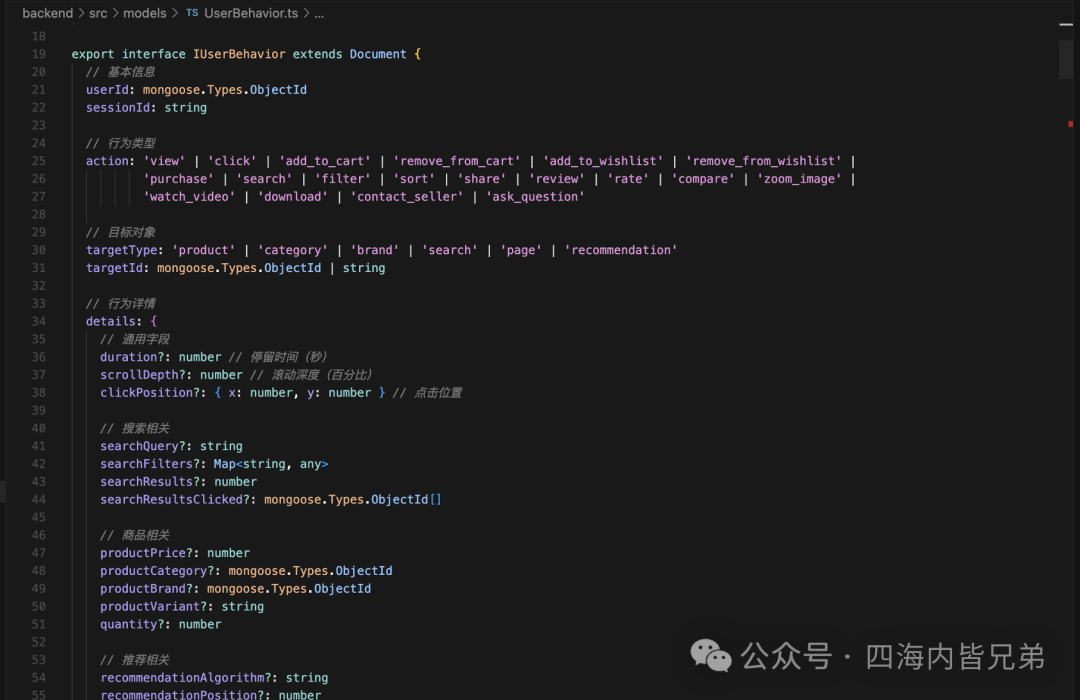The image size is (1080, 700).
Task: Click the 'recommendation' string on line 30
Action: (621, 250)
